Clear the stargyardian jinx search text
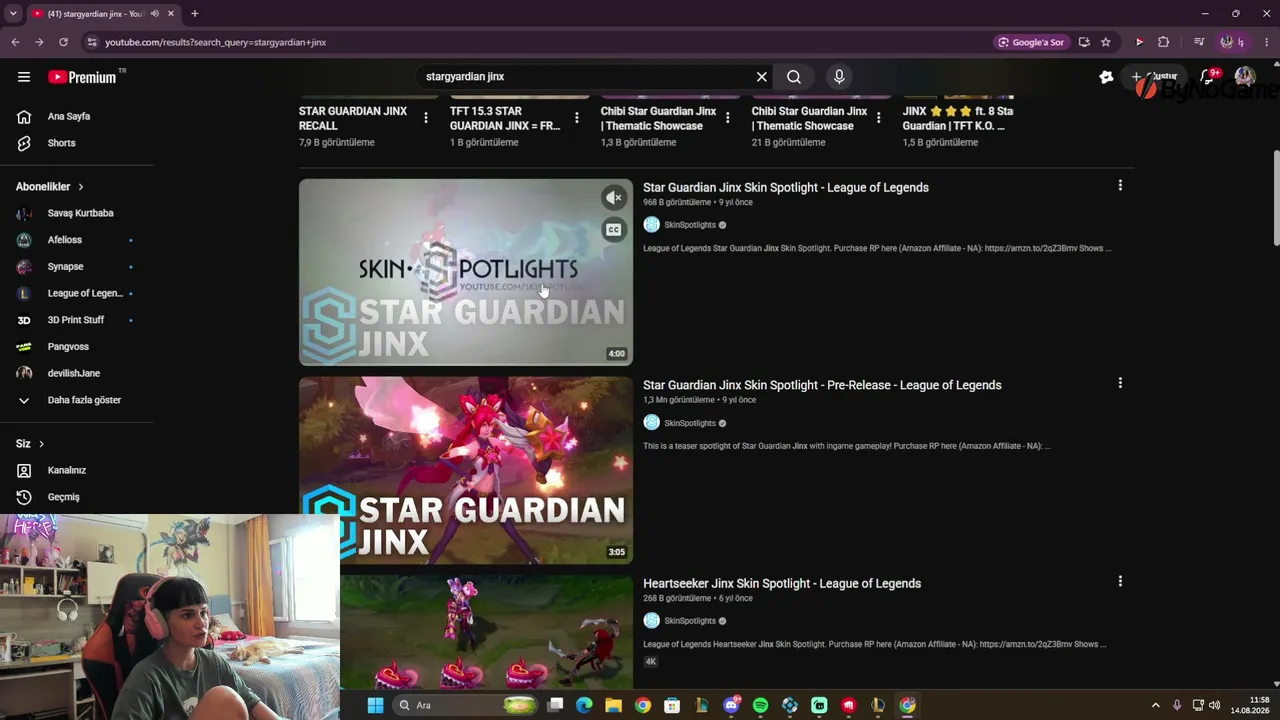1280x720 pixels. [762, 77]
